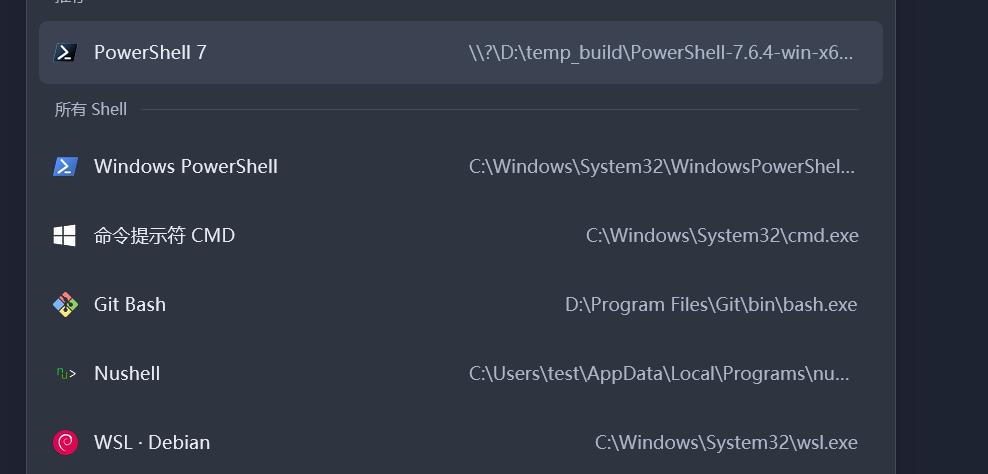Click the Git bin bash.exe path
The height and width of the screenshot is (474, 988).
tap(711, 304)
